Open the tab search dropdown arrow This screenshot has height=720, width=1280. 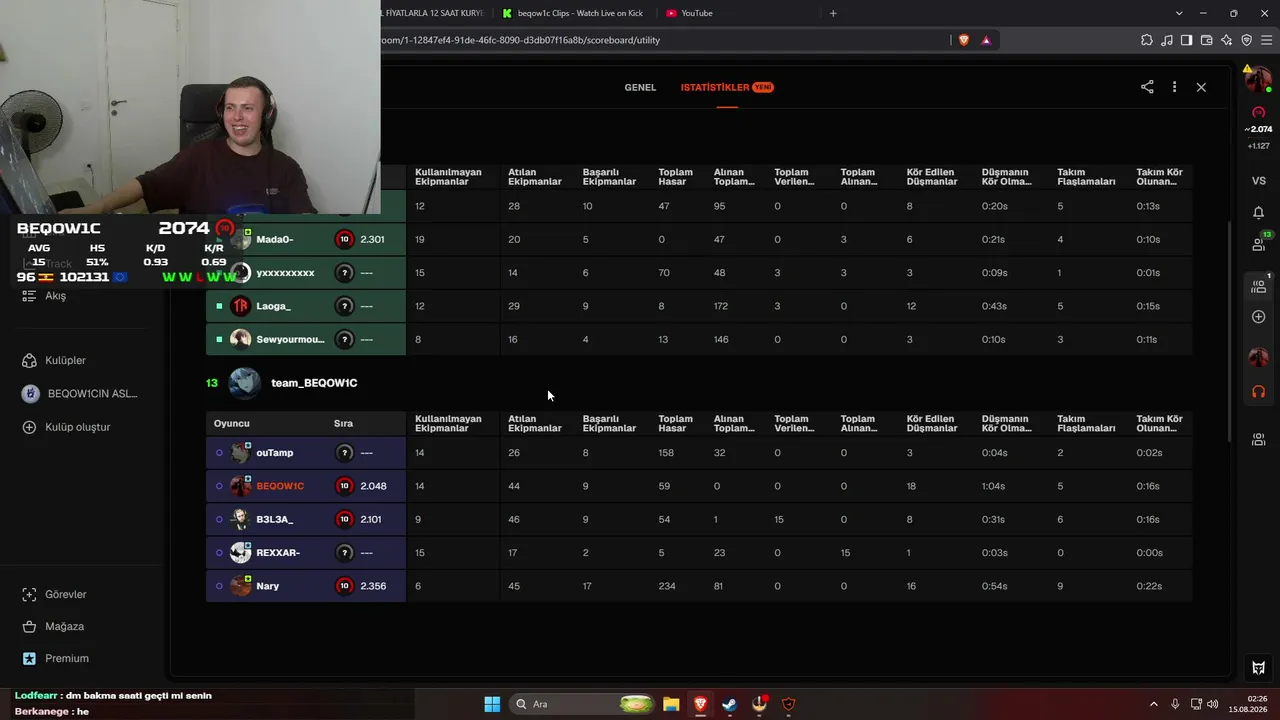click(x=1179, y=13)
